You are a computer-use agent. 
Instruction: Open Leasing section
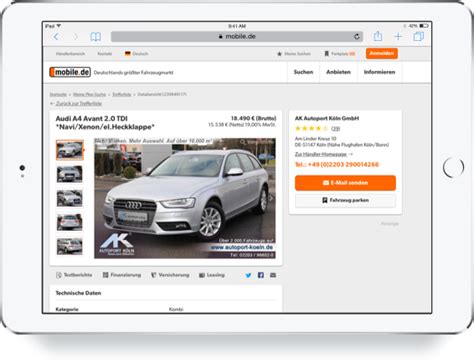[212, 275]
